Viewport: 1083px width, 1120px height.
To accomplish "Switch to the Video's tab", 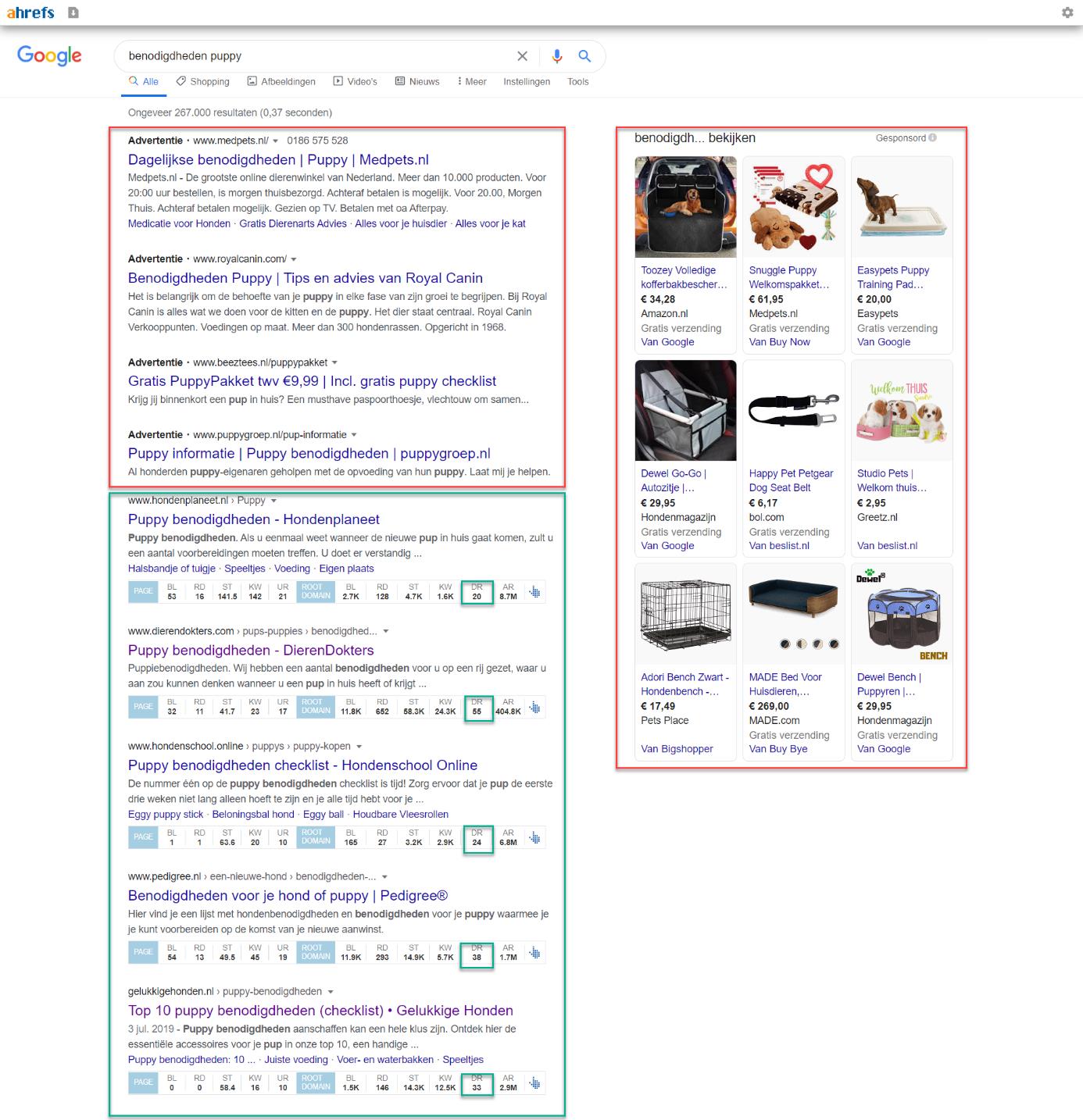I will pyautogui.click(x=356, y=81).
